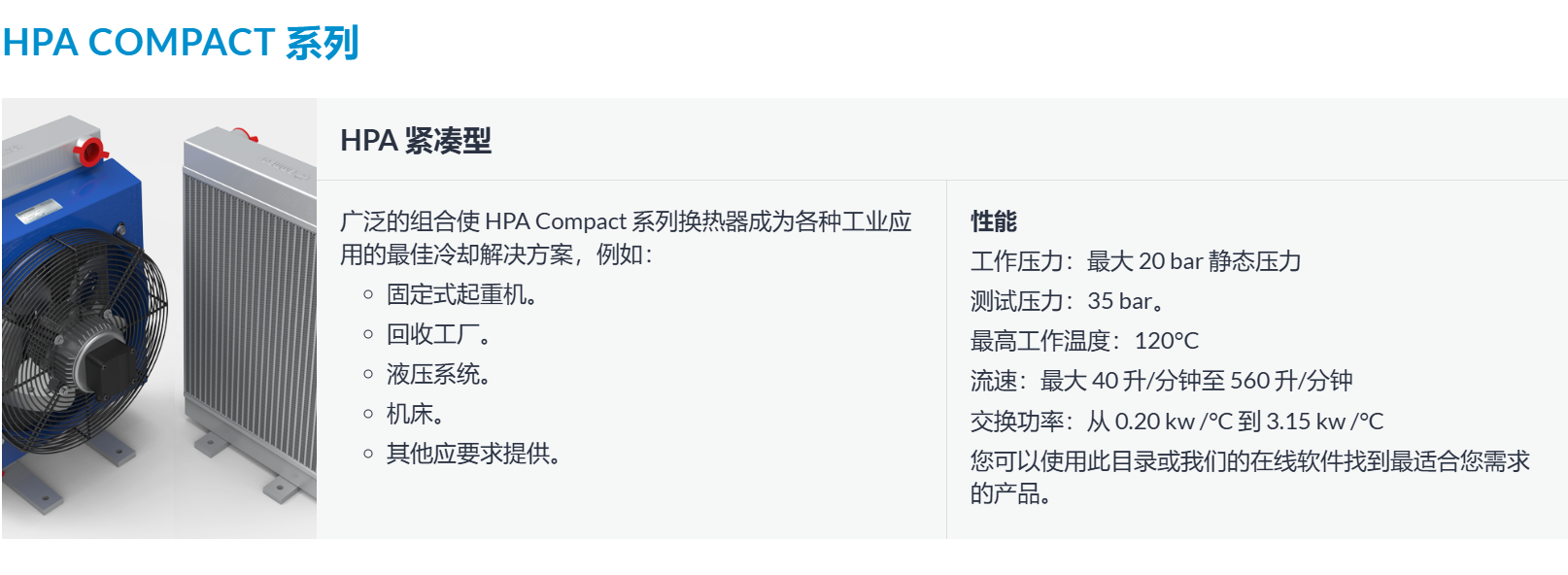1568x575 pixels.
Task: Click the online software catalog sentence
Action: pos(1250,477)
